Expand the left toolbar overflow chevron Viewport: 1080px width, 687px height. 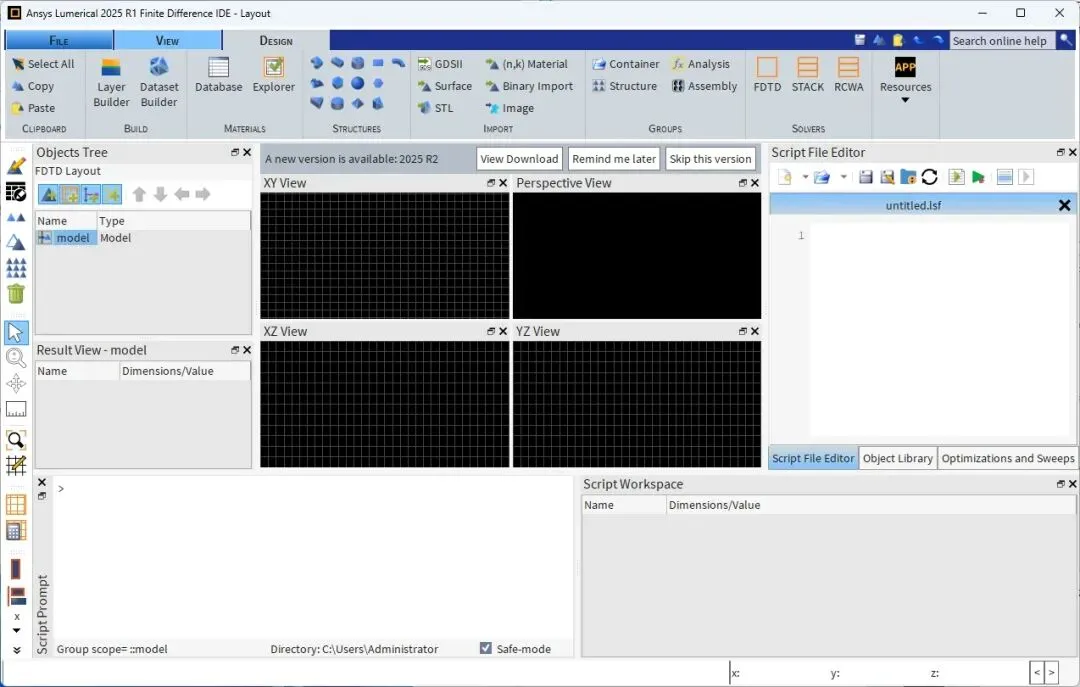(17, 650)
